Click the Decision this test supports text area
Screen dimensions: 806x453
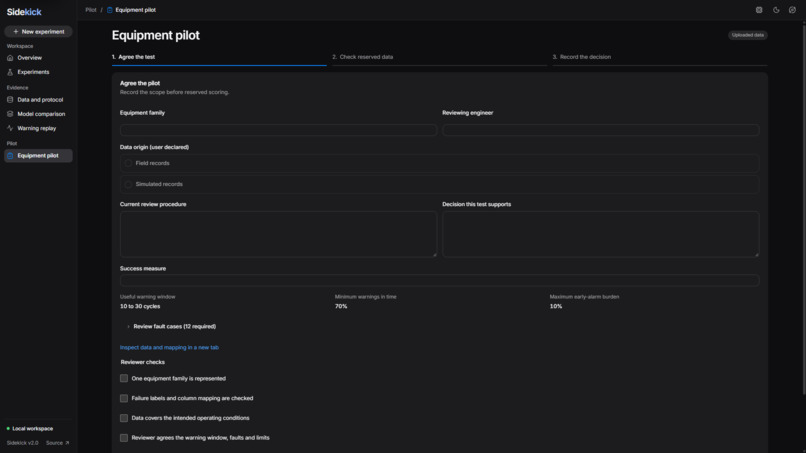pyautogui.click(x=601, y=234)
